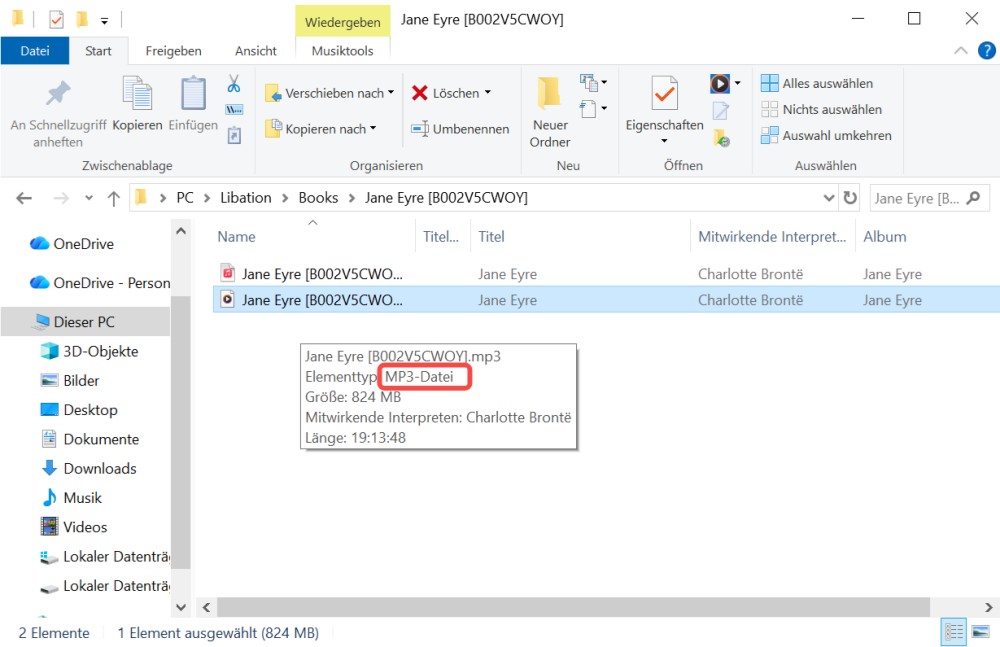This screenshot has height=647, width=1000.
Task: Click Libation in the address path
Action: coord(246,198)
